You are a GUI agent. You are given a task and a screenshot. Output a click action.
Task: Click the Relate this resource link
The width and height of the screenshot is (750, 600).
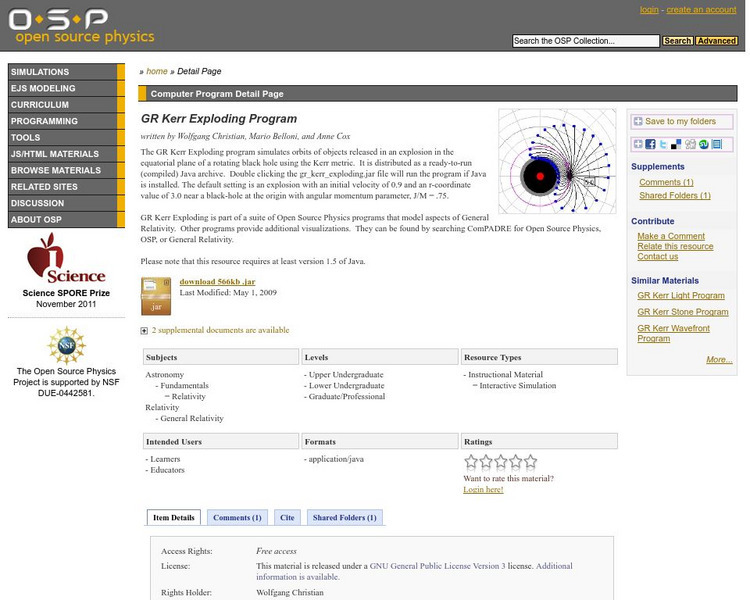pos(675,246)
